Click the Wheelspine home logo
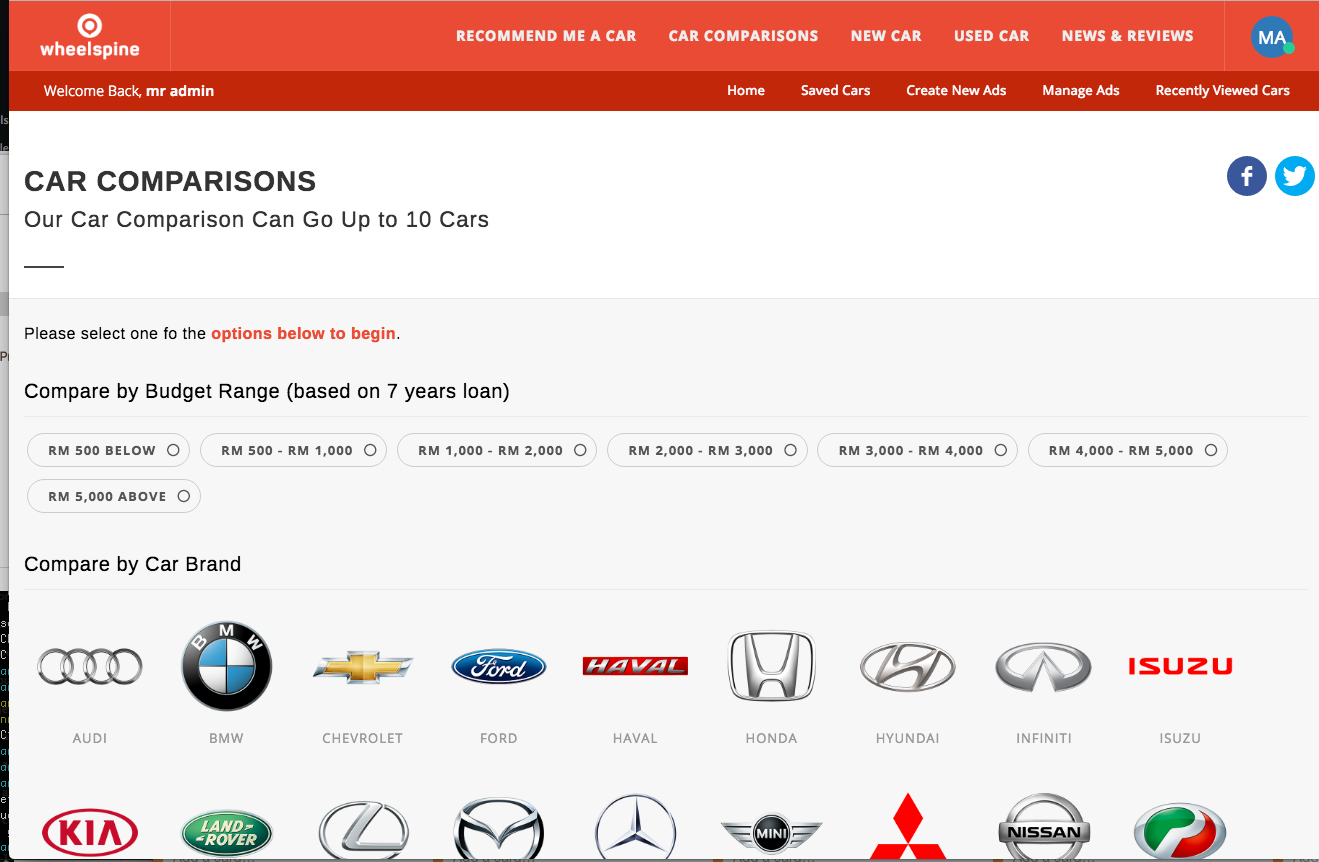The height and width of the screenshot is (862, 1319). pos(90,36)
